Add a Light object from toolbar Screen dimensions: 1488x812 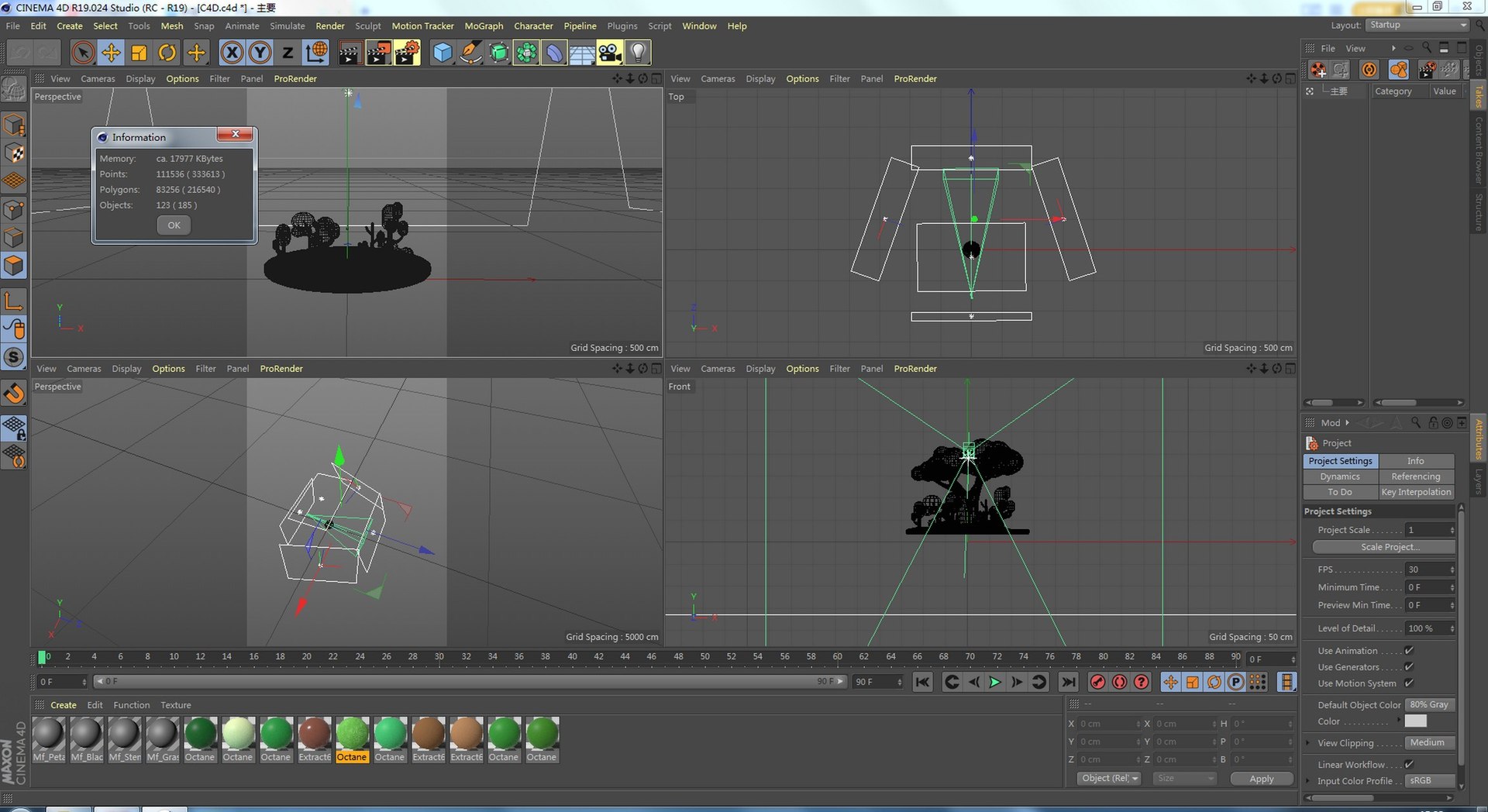click(638, 53)
